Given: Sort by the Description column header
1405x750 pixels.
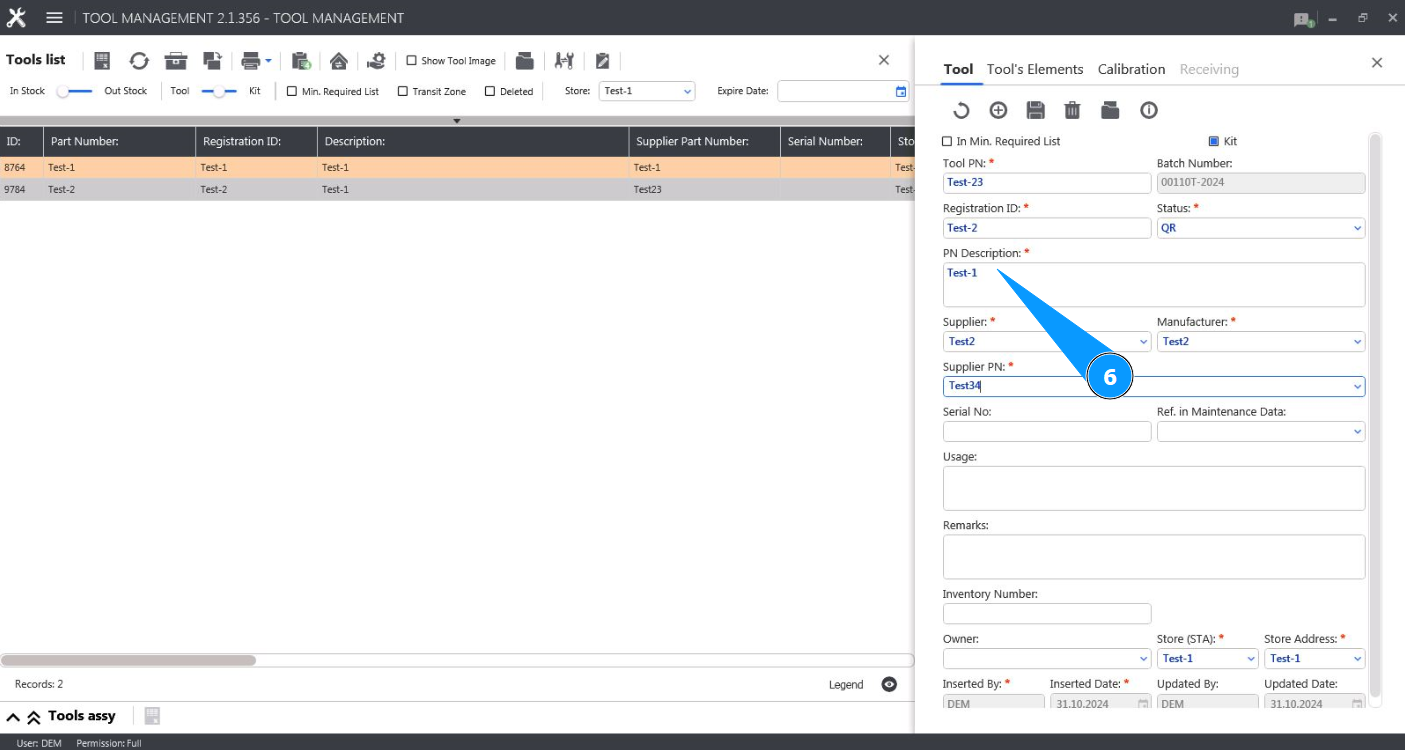Looking at the screenshot, I should pos(473,142).
